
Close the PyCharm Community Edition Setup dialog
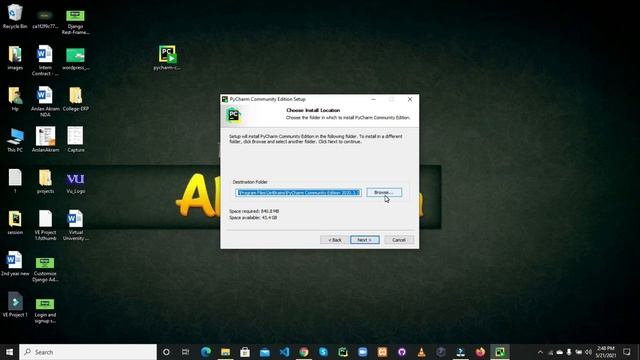click(410, 99)
